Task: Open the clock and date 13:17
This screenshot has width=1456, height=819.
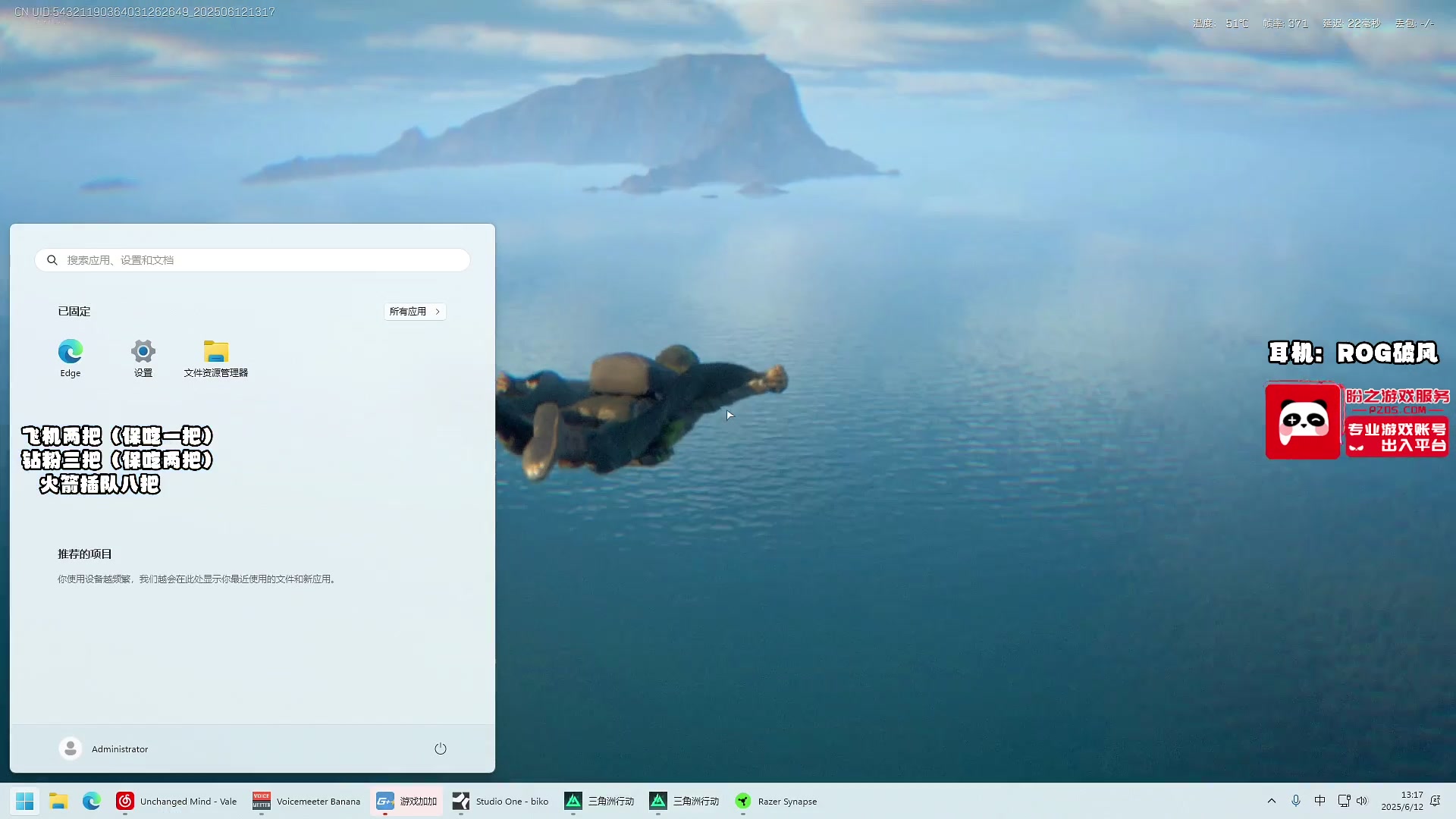Action: (x=1401, y=802)
